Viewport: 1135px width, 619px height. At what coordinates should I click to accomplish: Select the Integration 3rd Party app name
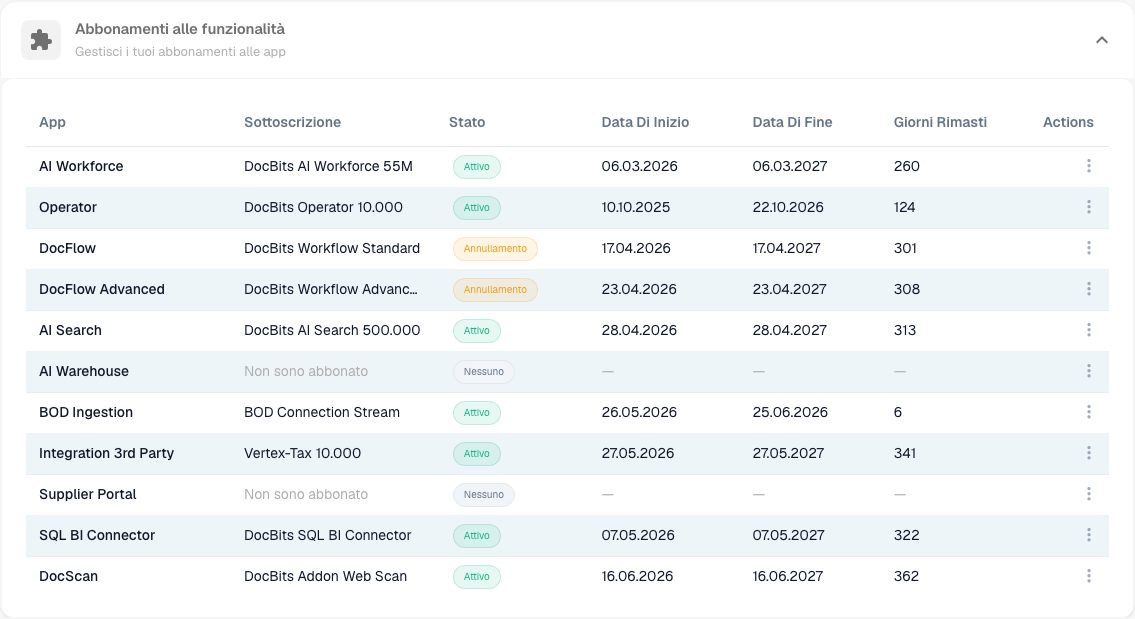click(106, 453)
